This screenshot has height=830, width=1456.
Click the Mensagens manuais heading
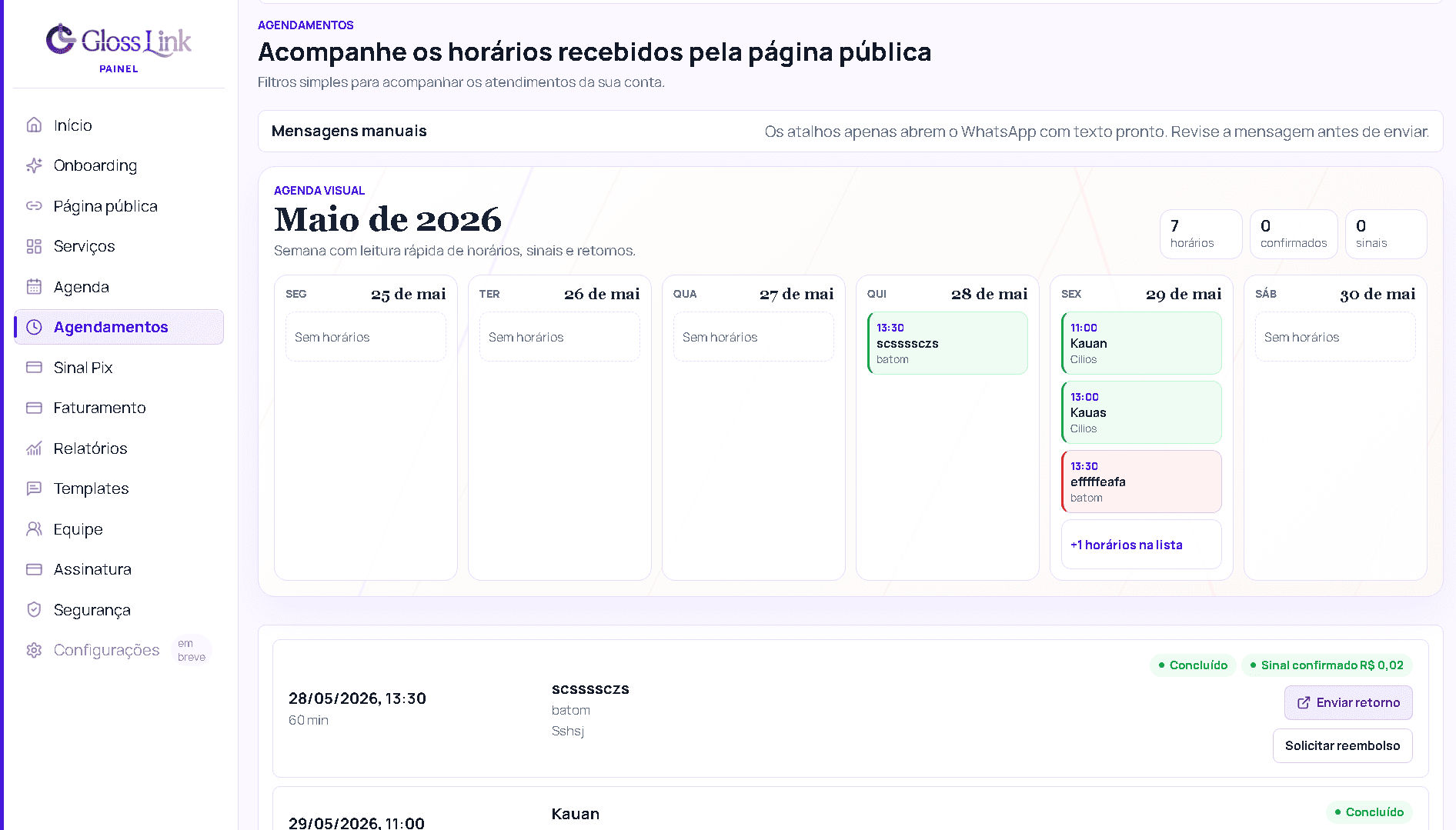[x=349, y=131]
